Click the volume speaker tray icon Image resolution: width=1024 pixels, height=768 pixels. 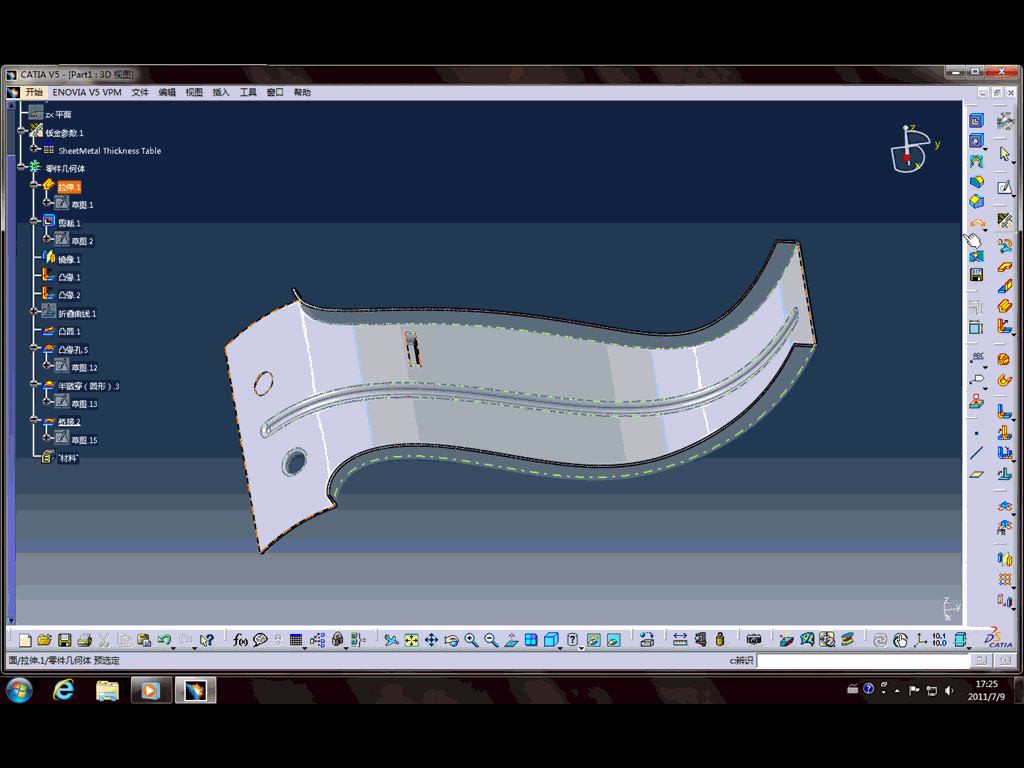949,690
